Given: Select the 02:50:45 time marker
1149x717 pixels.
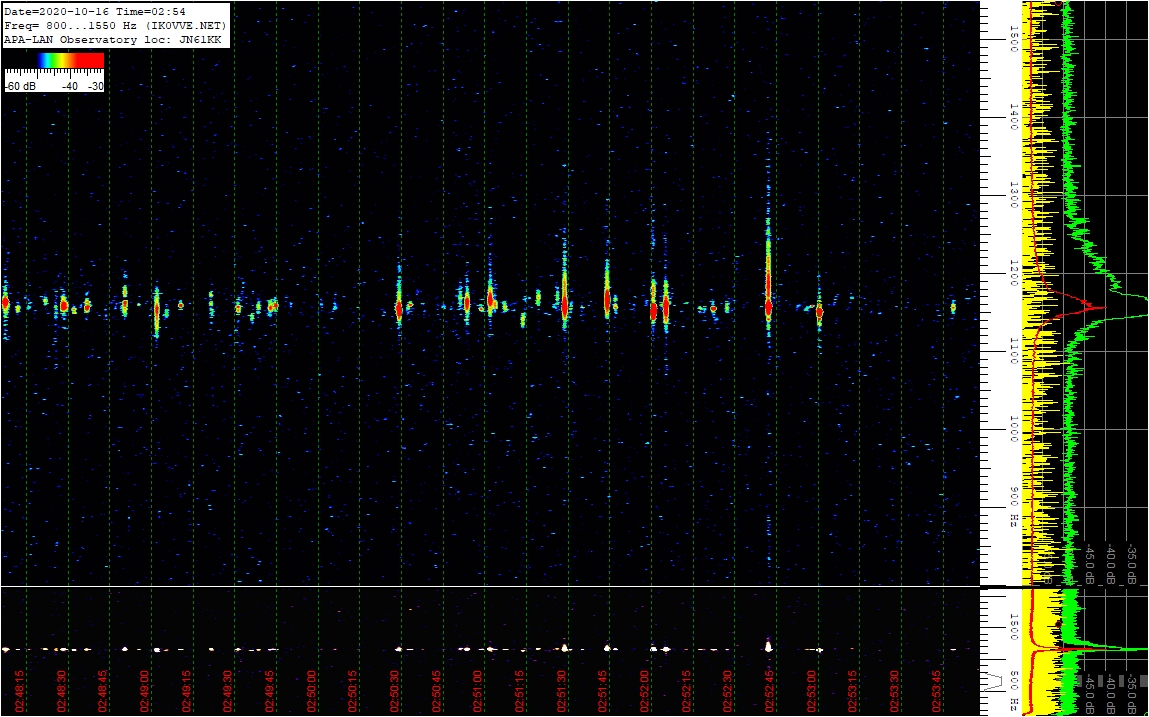Looking at the screenshot, I should pos(437,691).
